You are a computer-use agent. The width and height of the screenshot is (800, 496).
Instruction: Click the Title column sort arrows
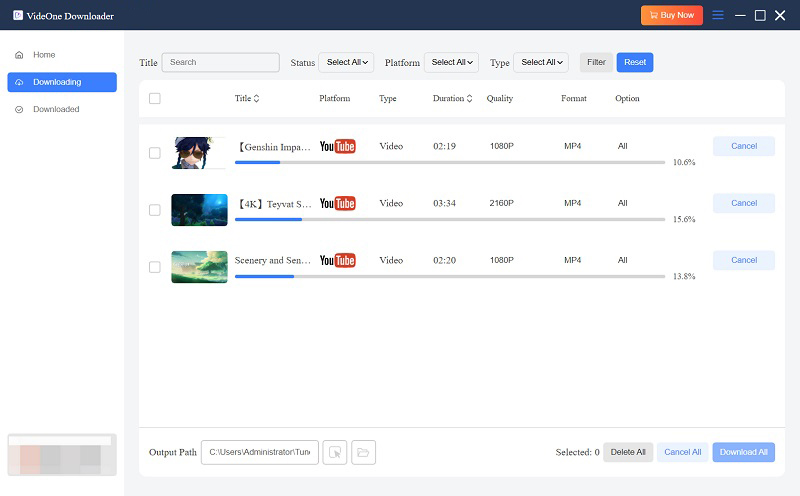pos(257,99)
